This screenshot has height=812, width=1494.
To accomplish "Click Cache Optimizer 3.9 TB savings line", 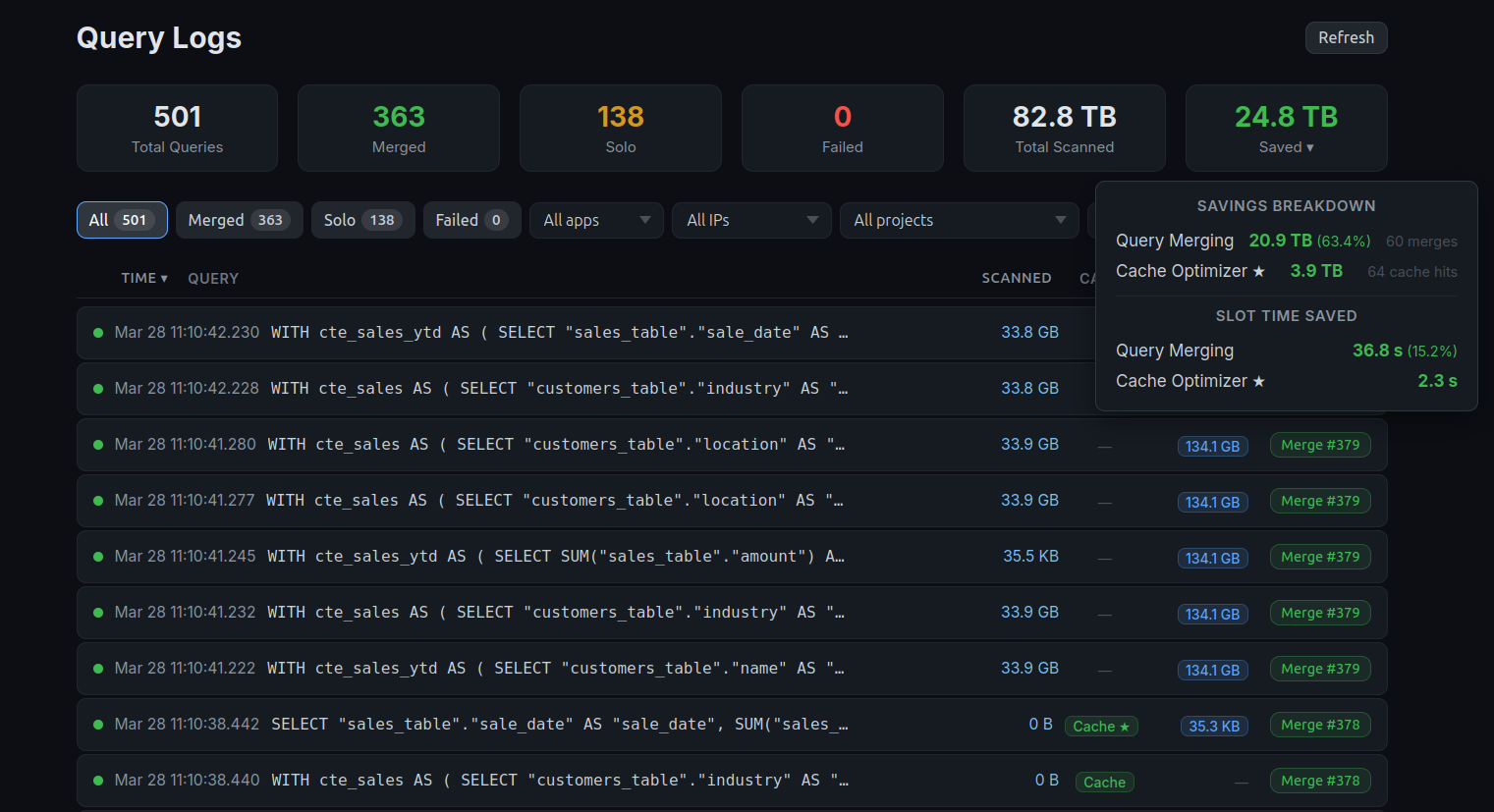I will pyautogui.click(x=1287, y=271).
